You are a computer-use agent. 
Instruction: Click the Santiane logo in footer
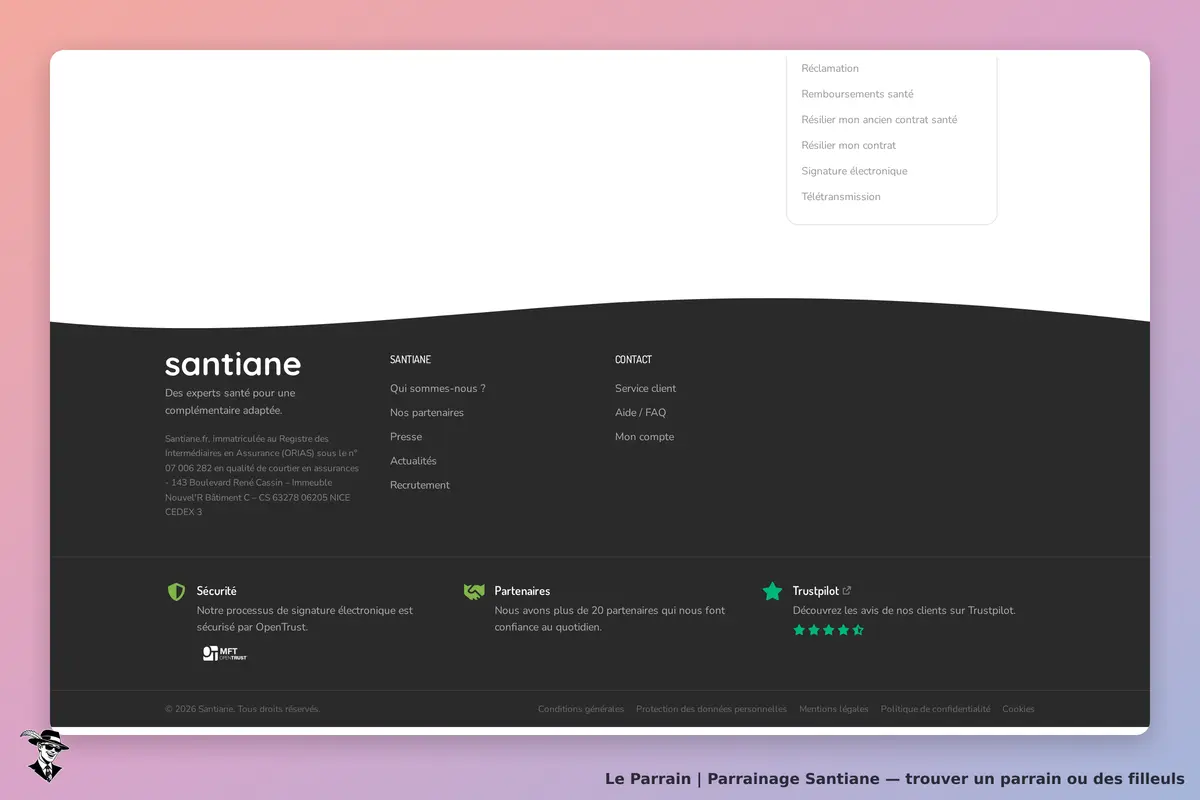(x=233, y=364)
